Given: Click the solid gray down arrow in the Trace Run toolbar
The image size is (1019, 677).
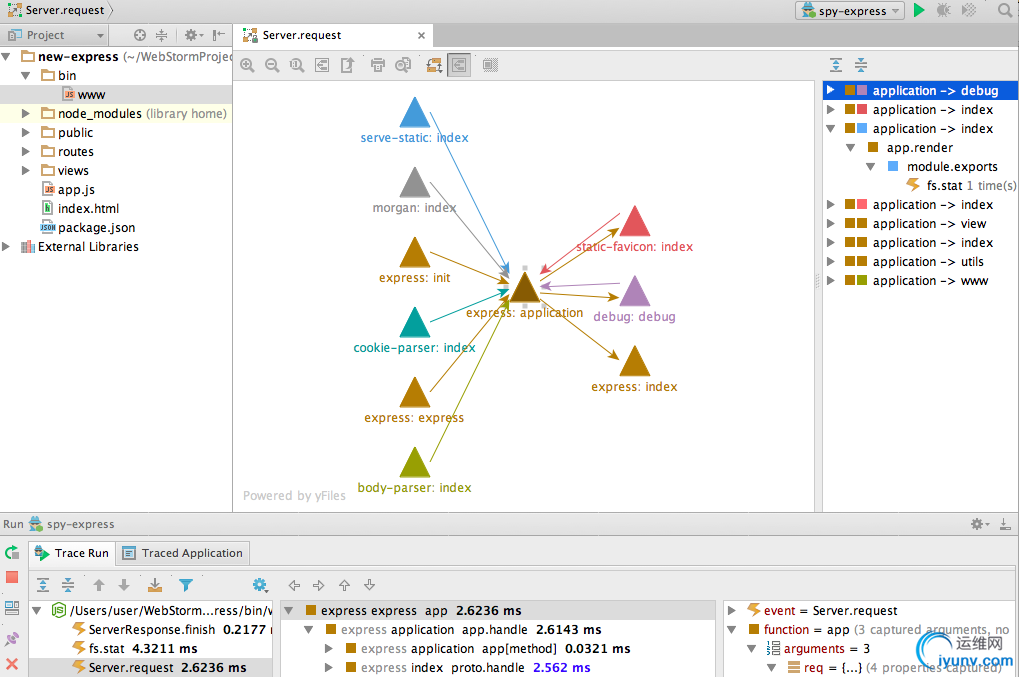Looking at the screenshot, I should [124, 585].
